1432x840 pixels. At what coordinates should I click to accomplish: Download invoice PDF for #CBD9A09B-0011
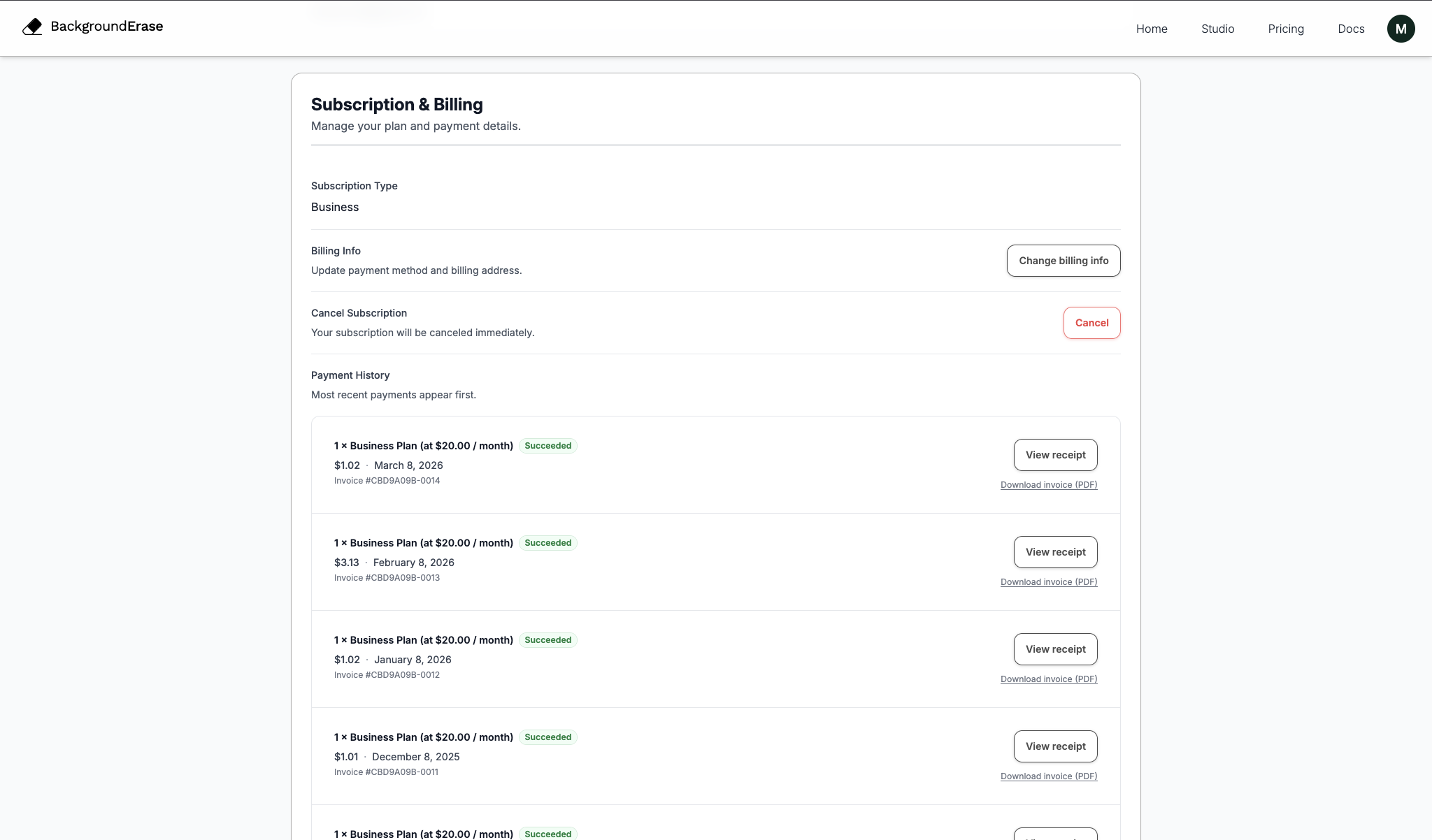1049,776
